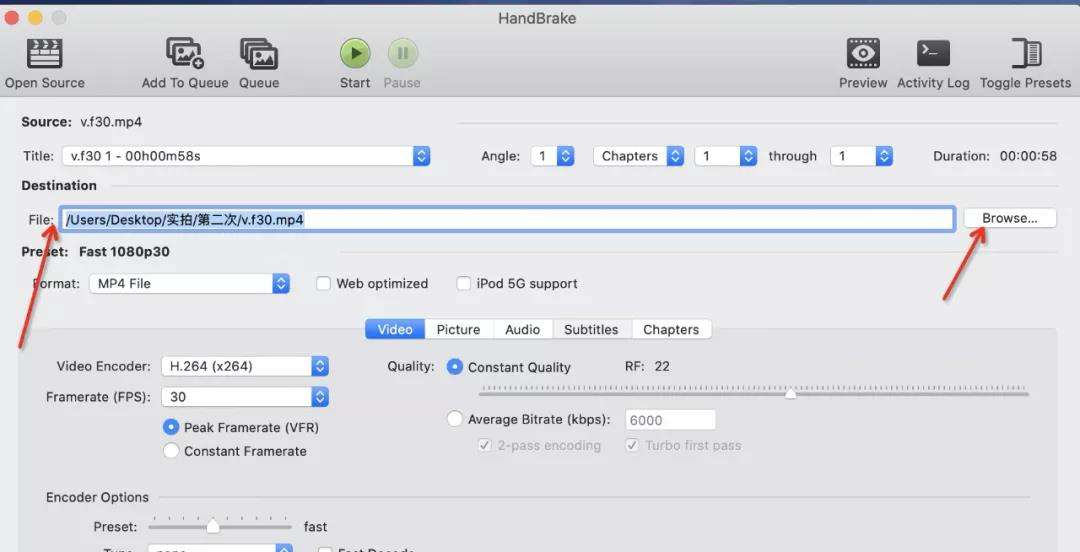Open the Framerate (FPS) dropdown
This screenshot has height=552, width=1080.
point(245,397)
